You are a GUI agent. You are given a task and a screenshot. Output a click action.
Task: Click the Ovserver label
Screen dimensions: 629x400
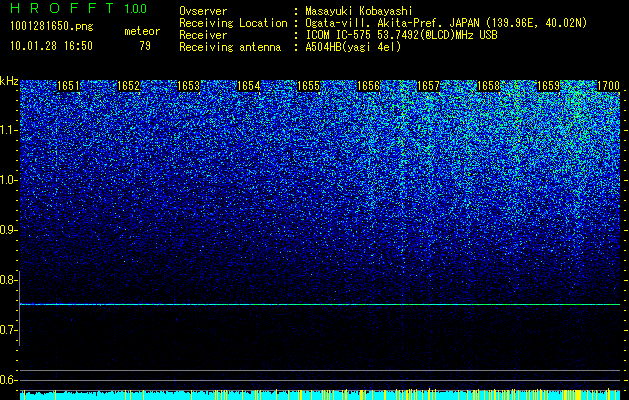203,12
